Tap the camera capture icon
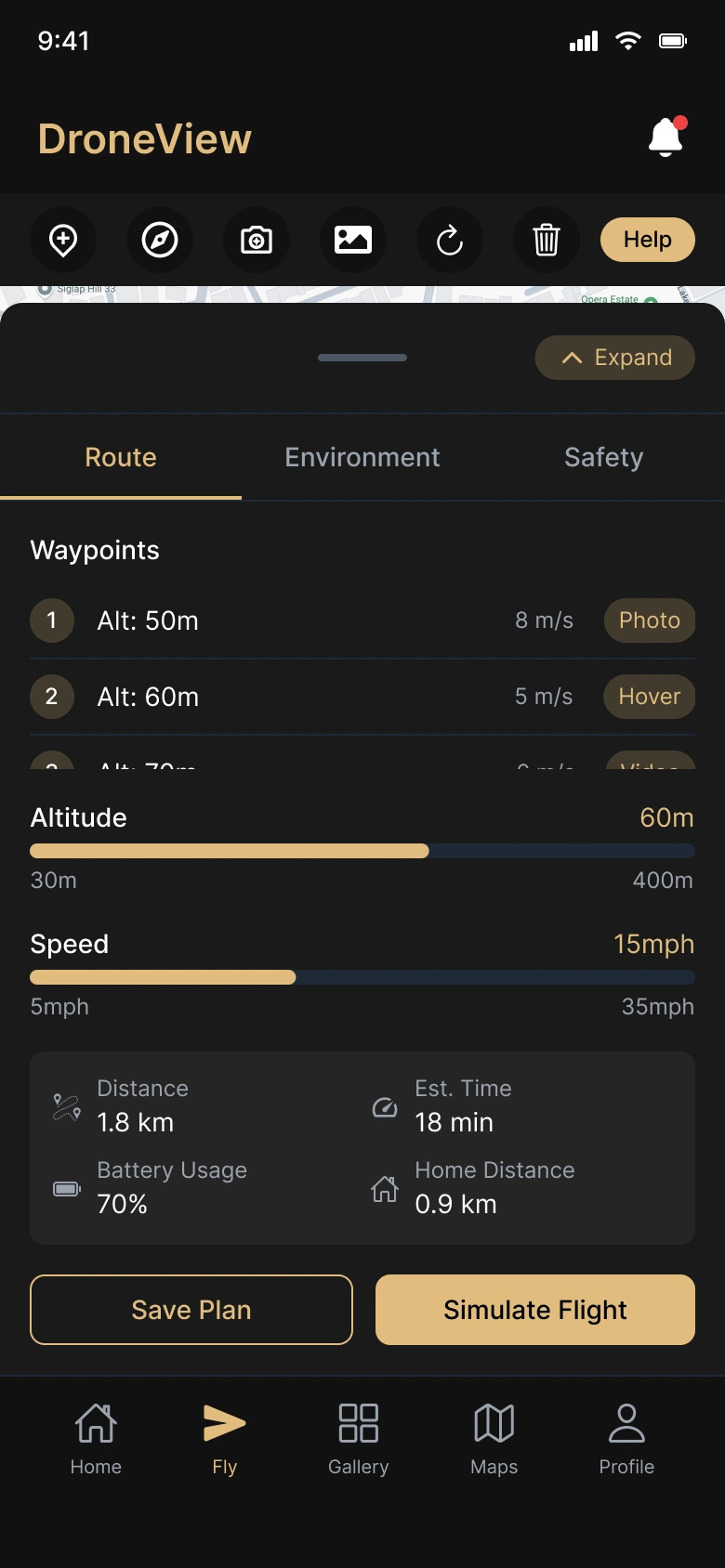The height and width of the screenshot is (1568, 725). 257,240
